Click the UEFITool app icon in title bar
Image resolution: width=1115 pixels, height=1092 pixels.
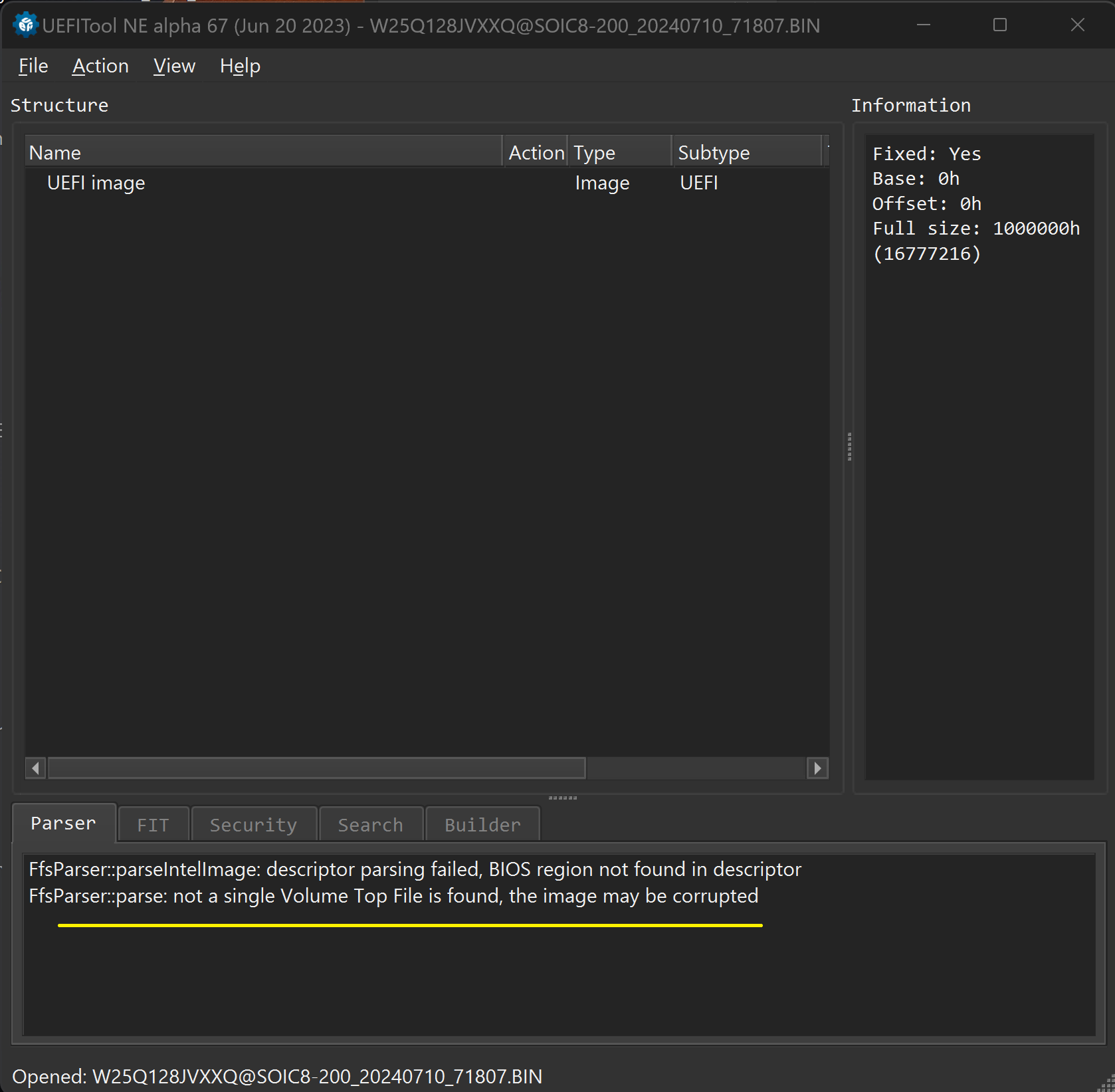click(x=25, y=25)
